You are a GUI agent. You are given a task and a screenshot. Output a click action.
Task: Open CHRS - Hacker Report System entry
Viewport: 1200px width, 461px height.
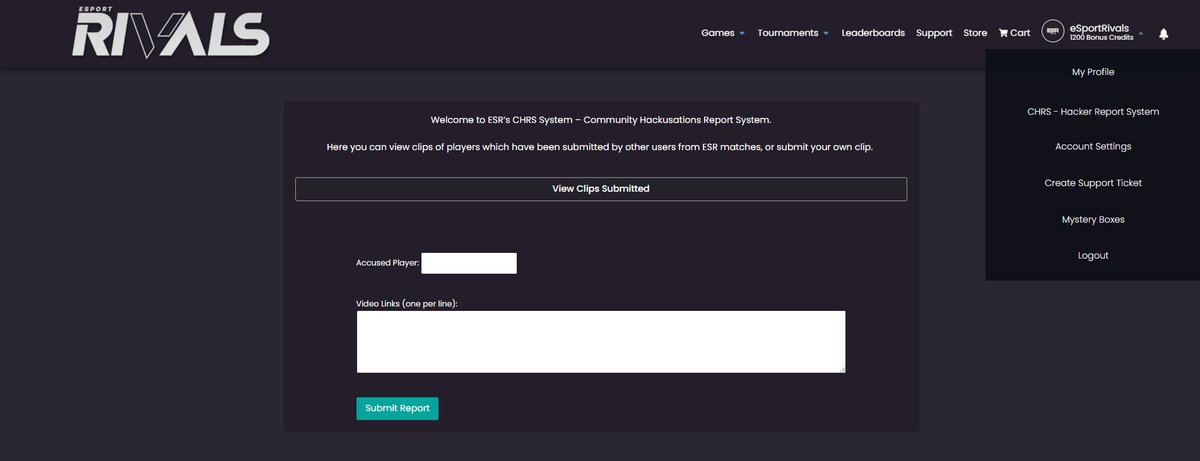pyautogui.click(x=1093, y=112)
